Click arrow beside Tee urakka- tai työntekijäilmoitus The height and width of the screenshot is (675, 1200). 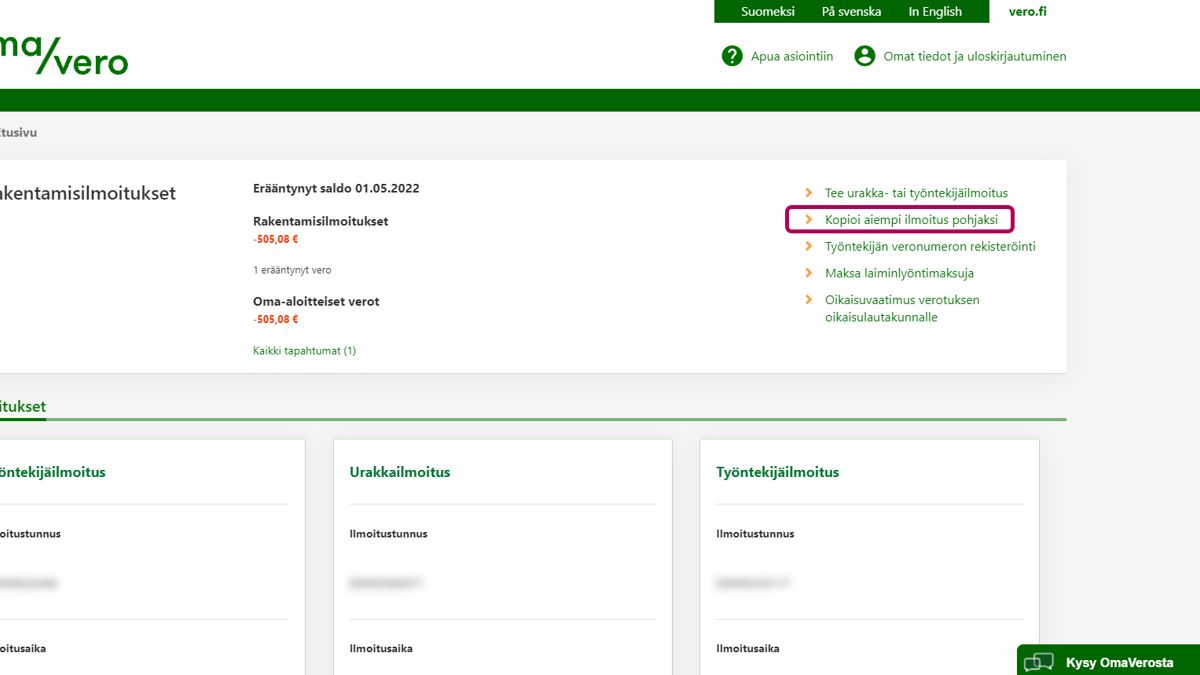click(x=809, y=192)
